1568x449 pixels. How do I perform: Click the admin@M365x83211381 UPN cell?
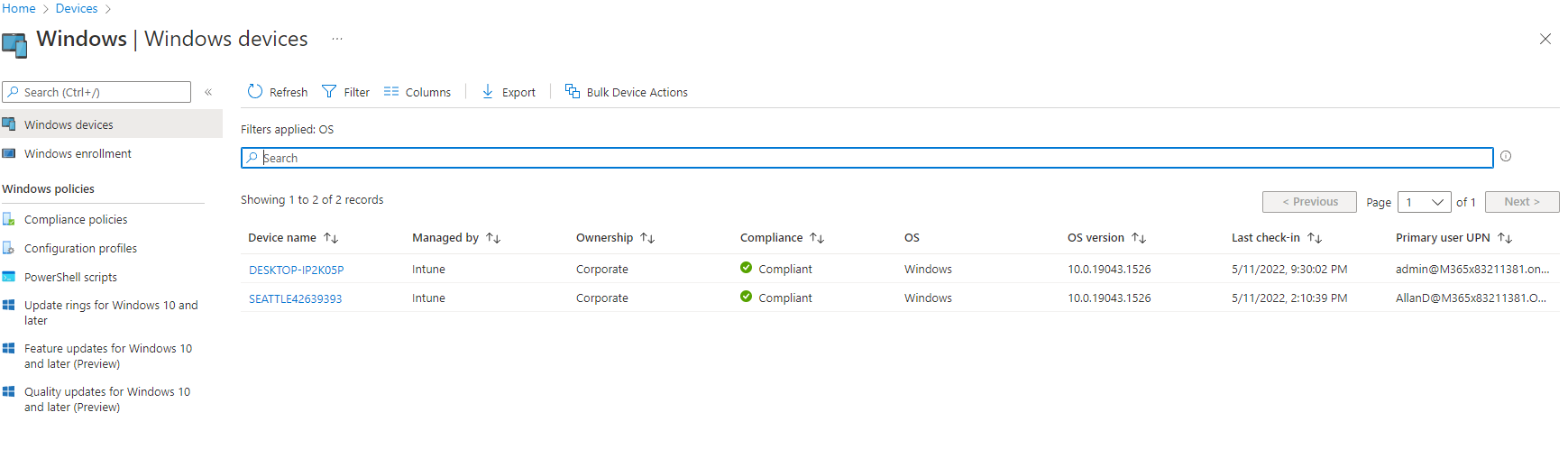pos(1472,270)
